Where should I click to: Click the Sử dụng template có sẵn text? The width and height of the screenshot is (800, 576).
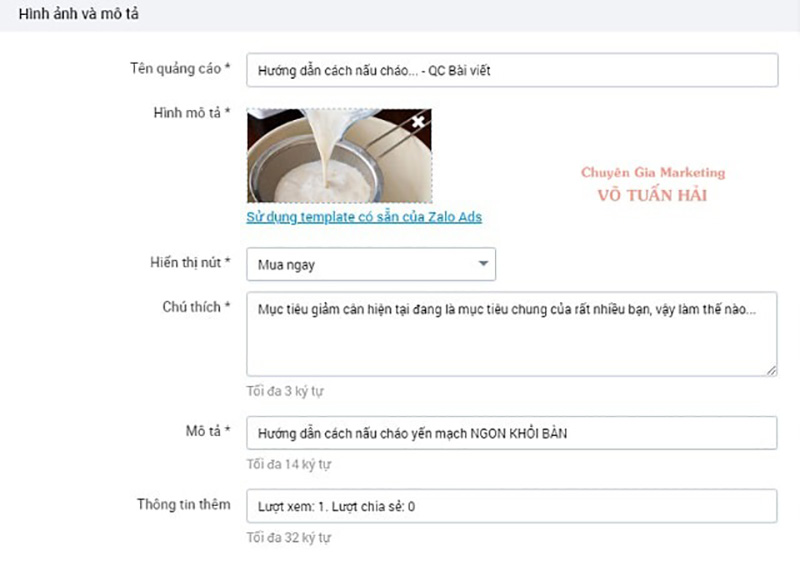[x=310, y=217]
